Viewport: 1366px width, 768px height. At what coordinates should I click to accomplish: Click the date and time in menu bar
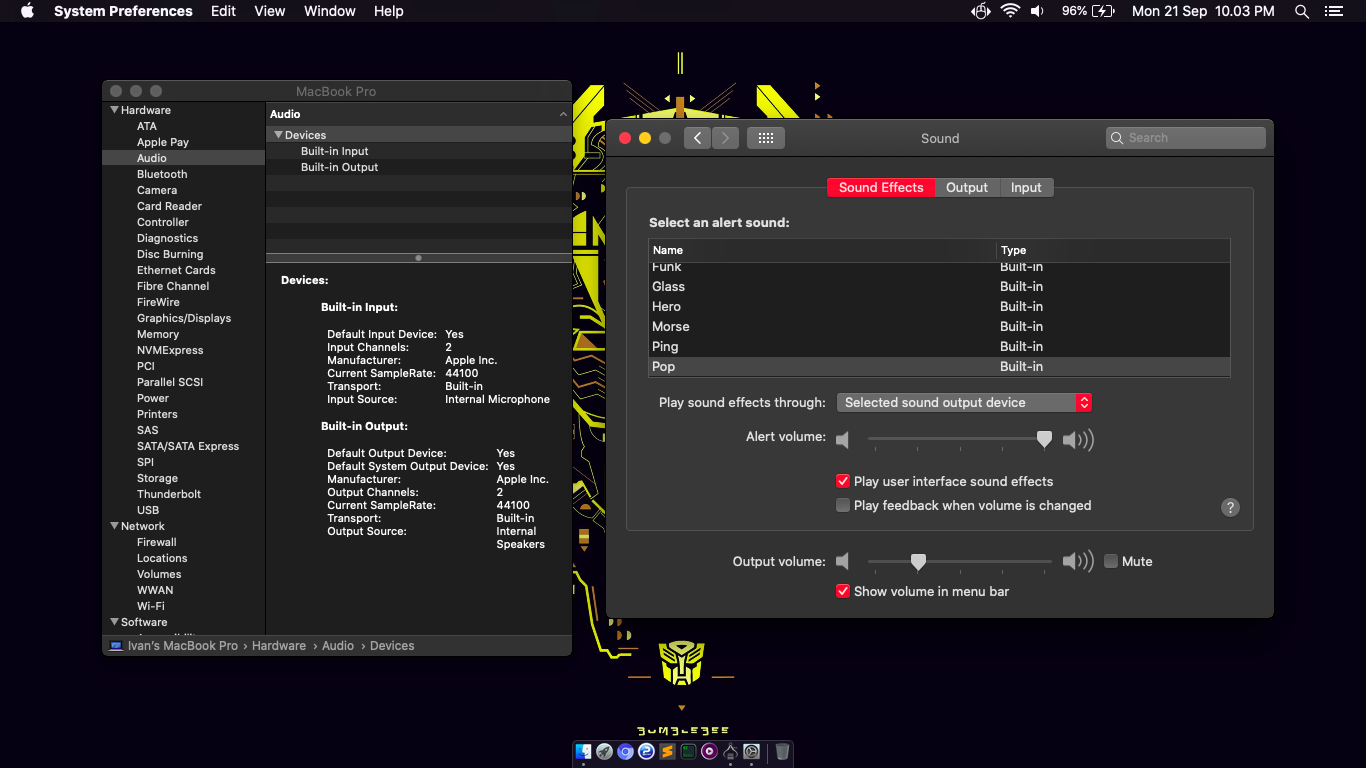coord(1203,11)
